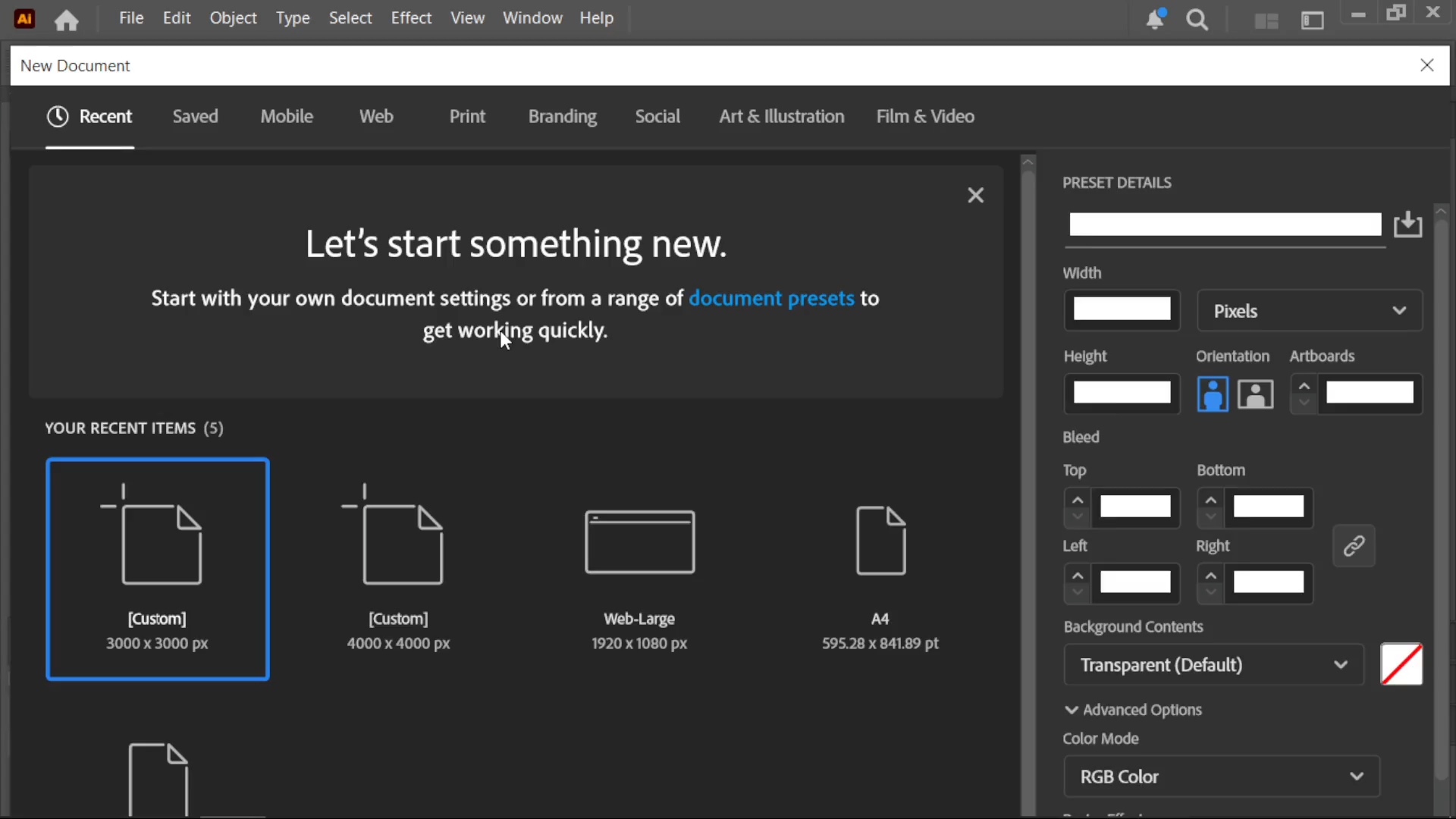
Task: Open the Window menu
Action: coord(532,18)
